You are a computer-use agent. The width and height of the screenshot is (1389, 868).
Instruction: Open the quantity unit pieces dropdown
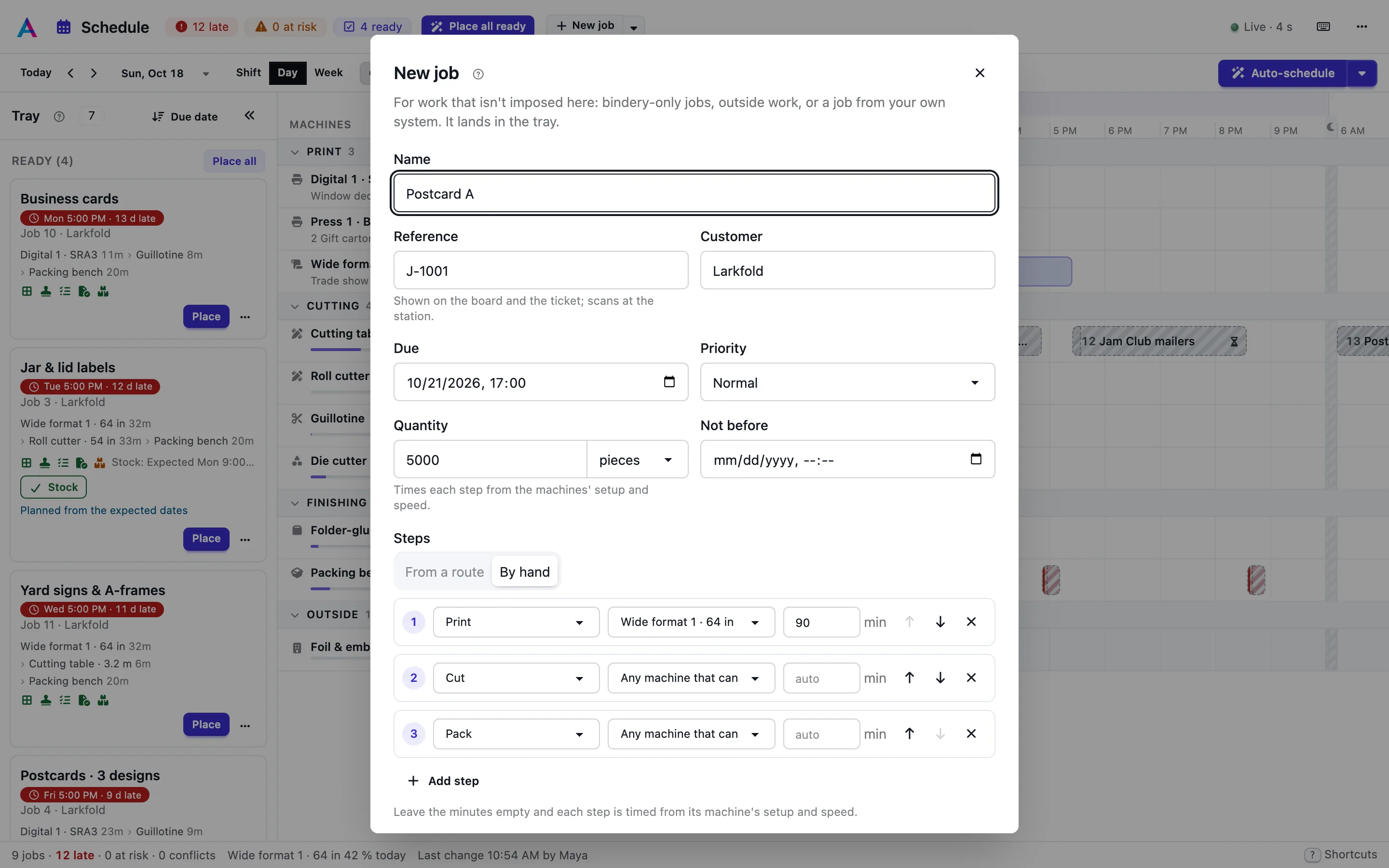pyautogui.click(x=637, y=459)
